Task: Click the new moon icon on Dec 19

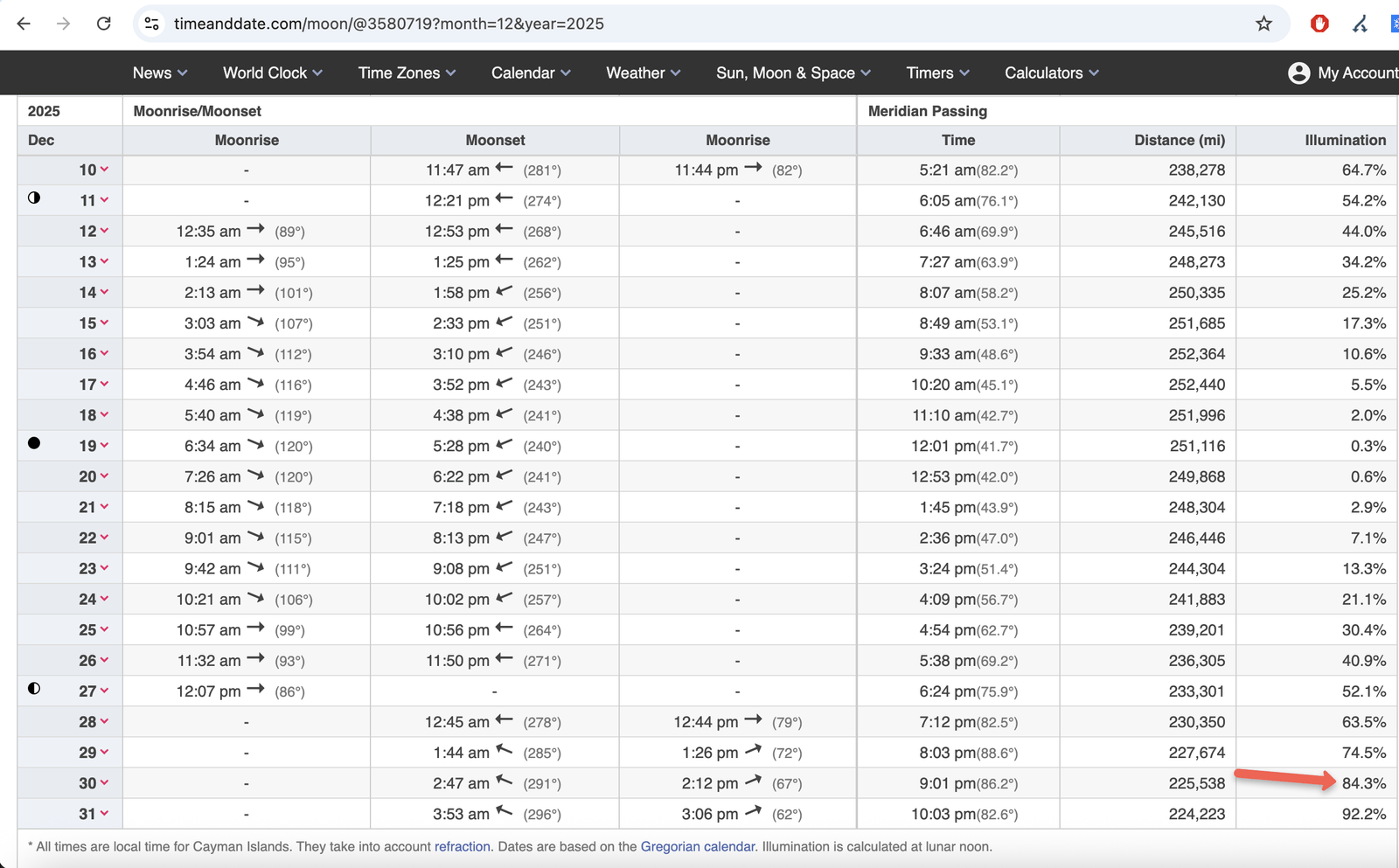Action: point(34,443)
